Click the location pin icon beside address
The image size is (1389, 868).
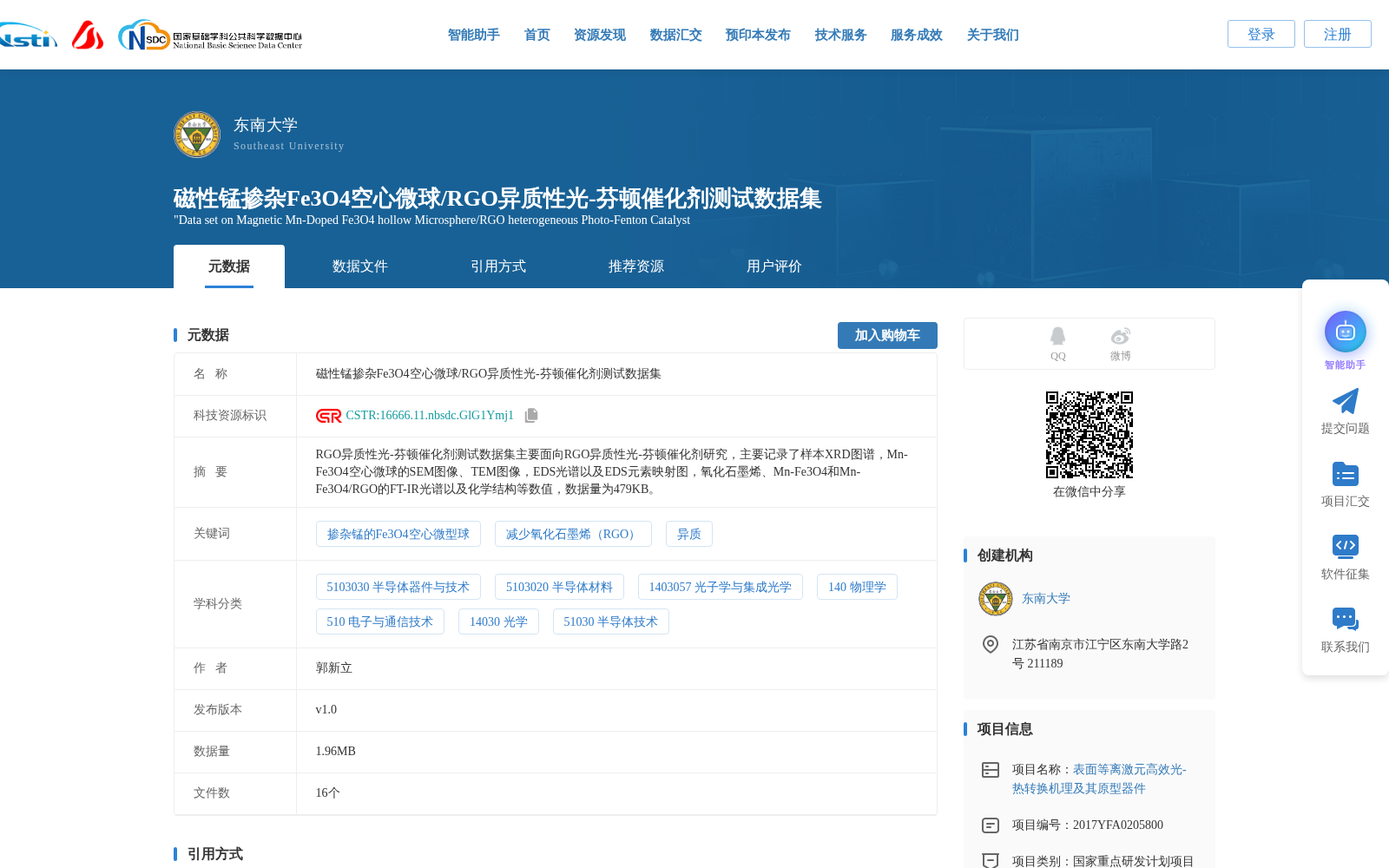tap(991, 644)
